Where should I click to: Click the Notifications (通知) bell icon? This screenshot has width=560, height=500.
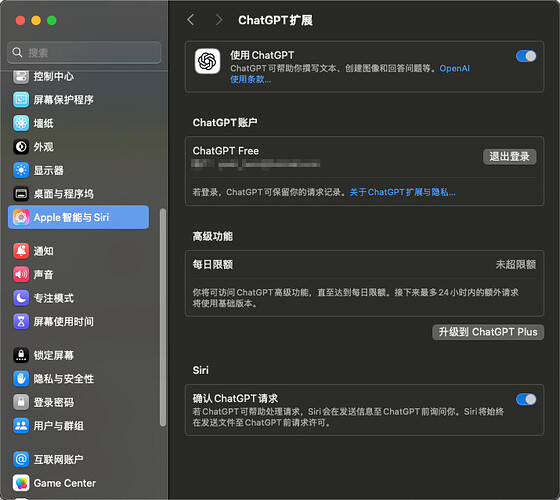tap(21, 251)
